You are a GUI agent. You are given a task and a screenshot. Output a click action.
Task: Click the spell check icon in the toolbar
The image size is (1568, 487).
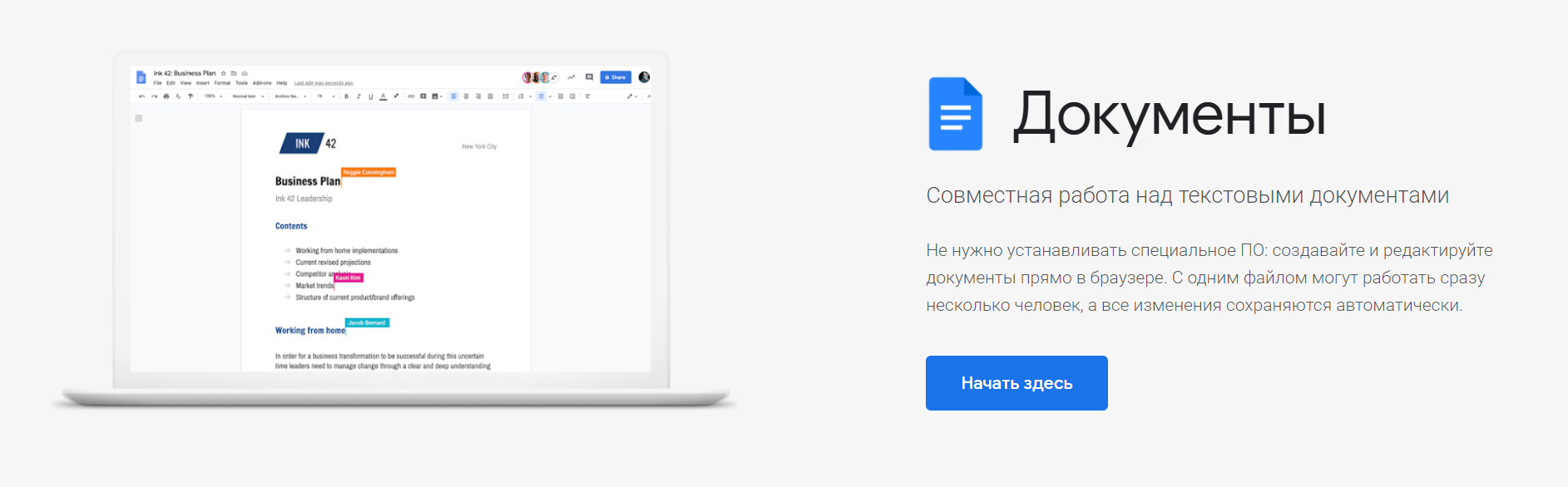178,96
